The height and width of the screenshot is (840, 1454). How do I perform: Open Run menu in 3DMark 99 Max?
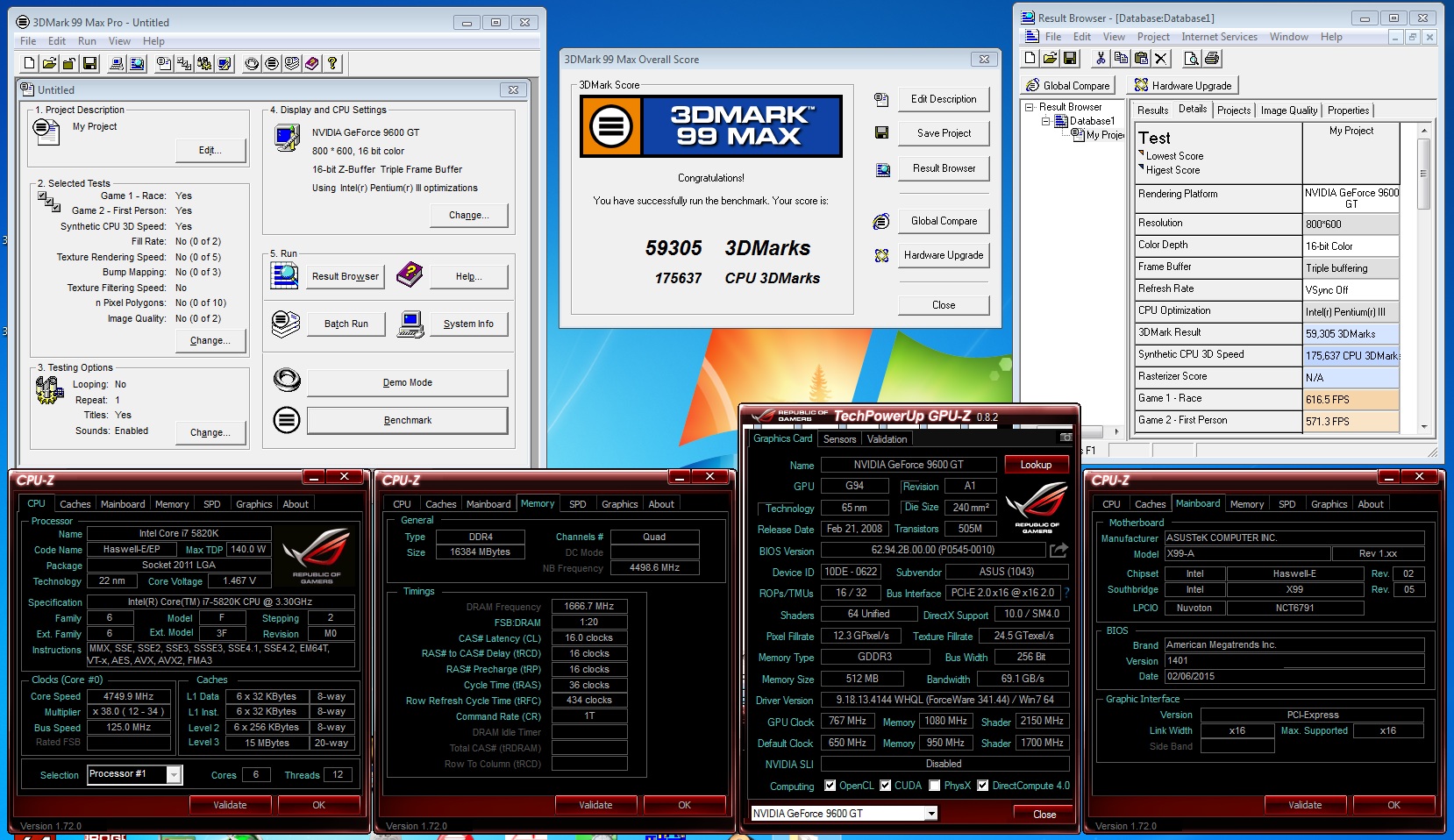tap(87, 41)
